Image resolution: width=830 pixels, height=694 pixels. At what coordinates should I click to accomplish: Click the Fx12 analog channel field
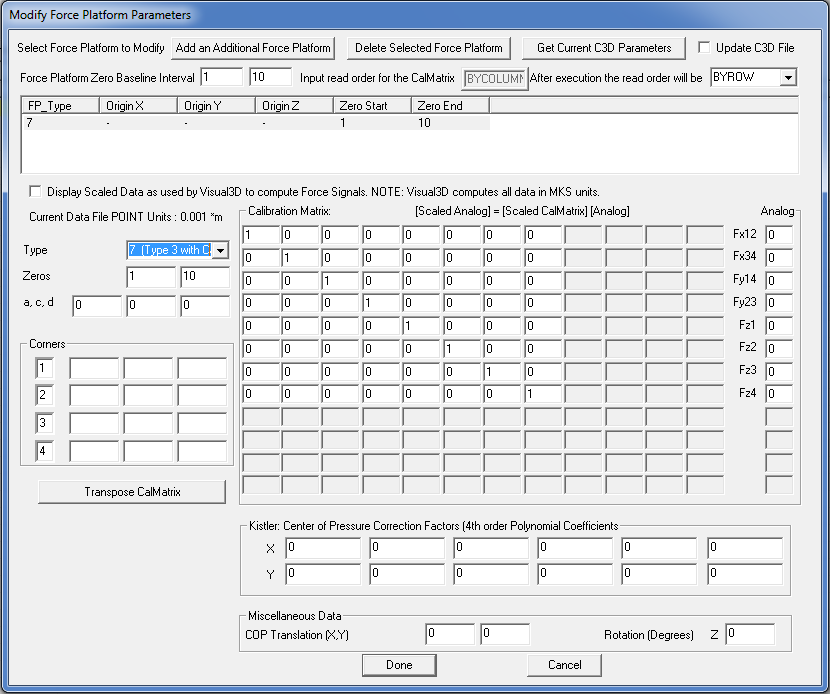pos(779,235)
